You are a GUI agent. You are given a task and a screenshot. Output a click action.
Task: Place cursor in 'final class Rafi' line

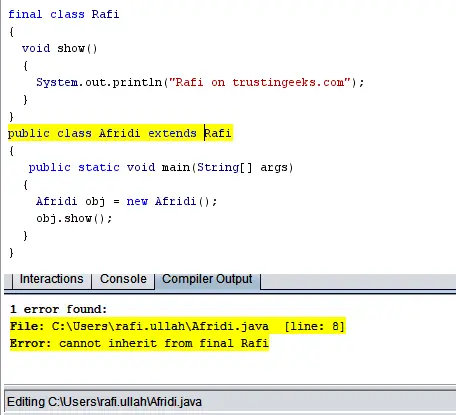pos(64,14)
